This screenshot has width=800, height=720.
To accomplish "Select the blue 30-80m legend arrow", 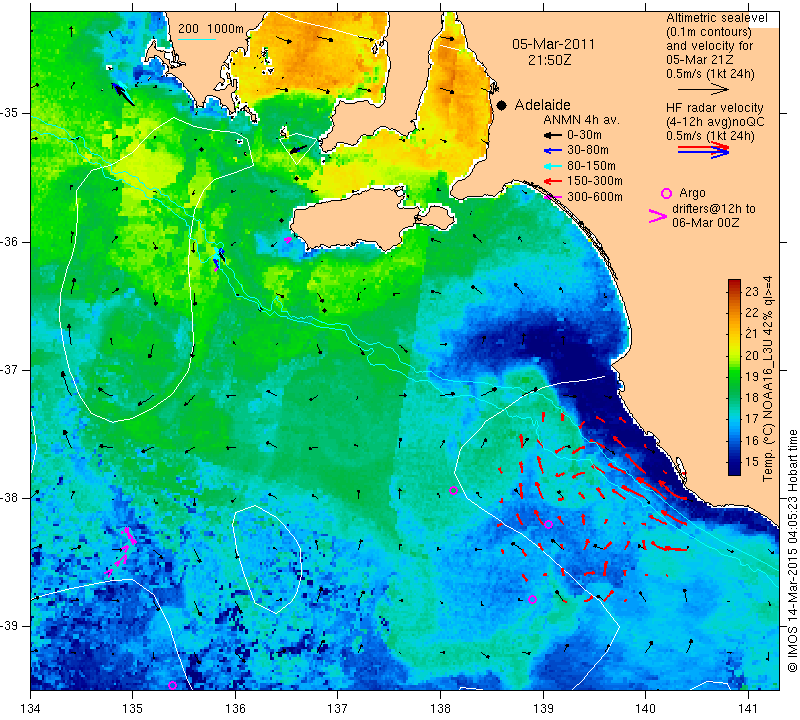I will point(553,151).
